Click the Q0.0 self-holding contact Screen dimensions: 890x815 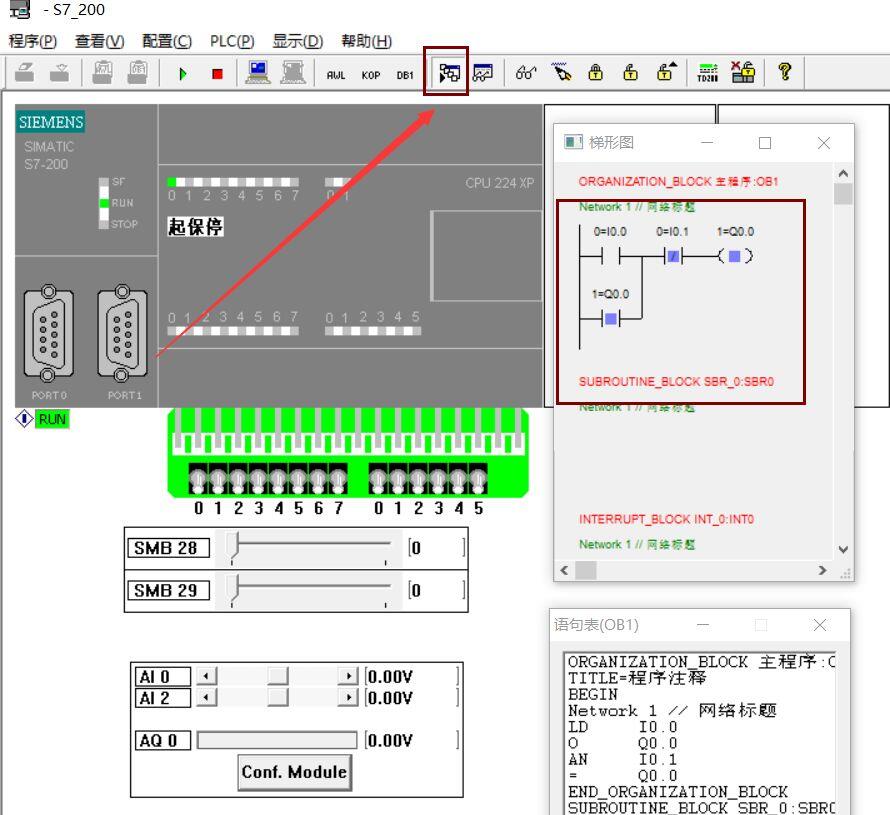pyautogui.click(x=611, y=318)
